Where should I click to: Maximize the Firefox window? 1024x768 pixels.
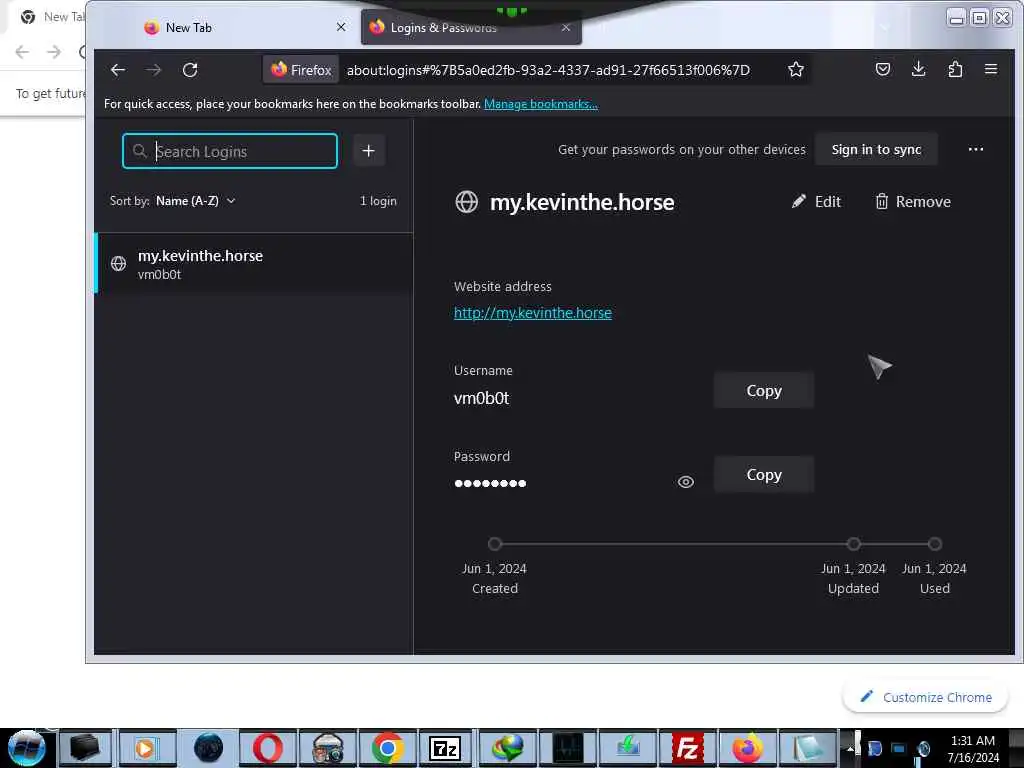click(x=979, y=18)
